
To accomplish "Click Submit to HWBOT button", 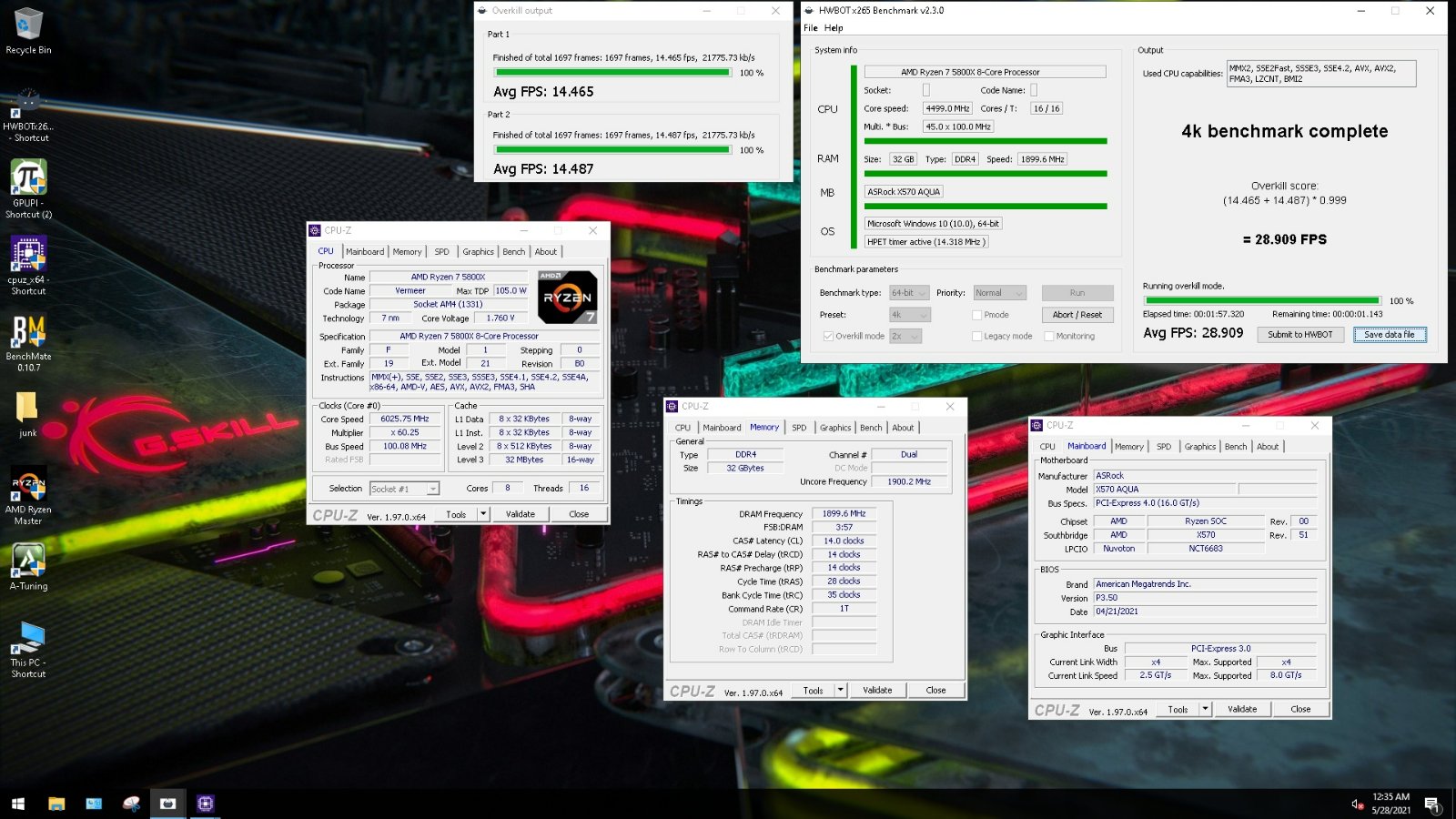I will 1300,335.
